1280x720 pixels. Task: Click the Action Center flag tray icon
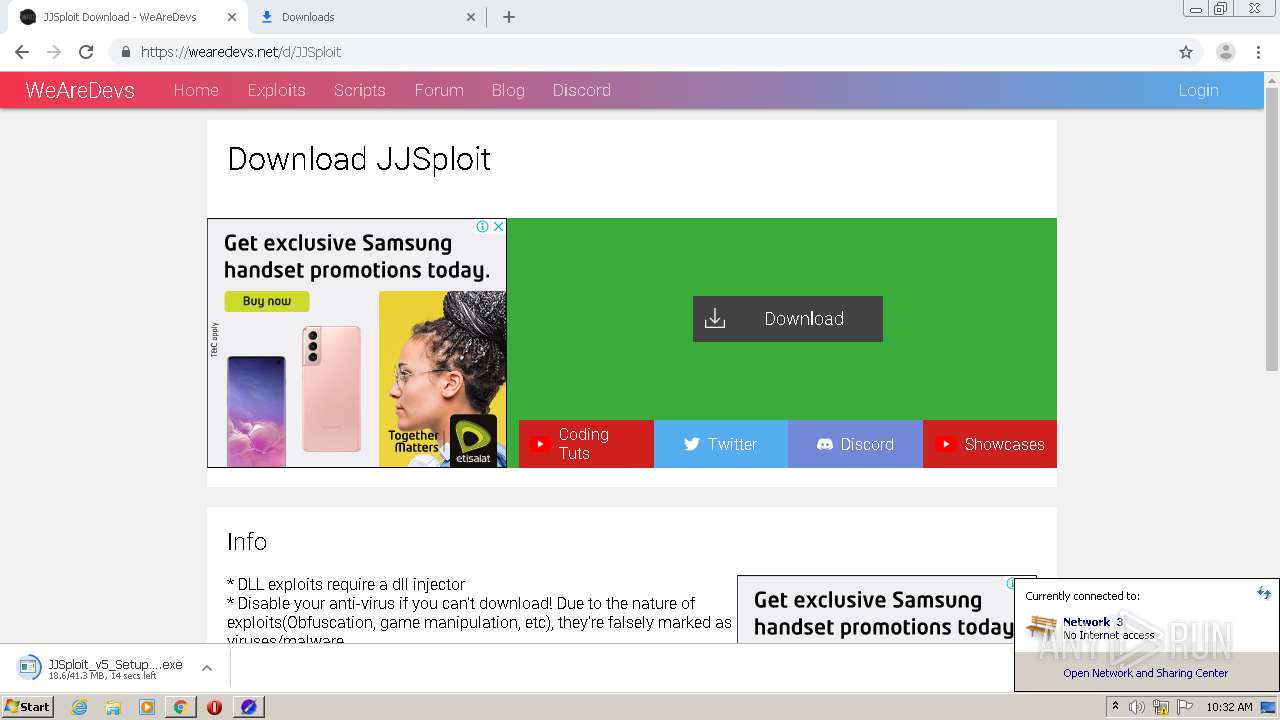click(1185, 707)
